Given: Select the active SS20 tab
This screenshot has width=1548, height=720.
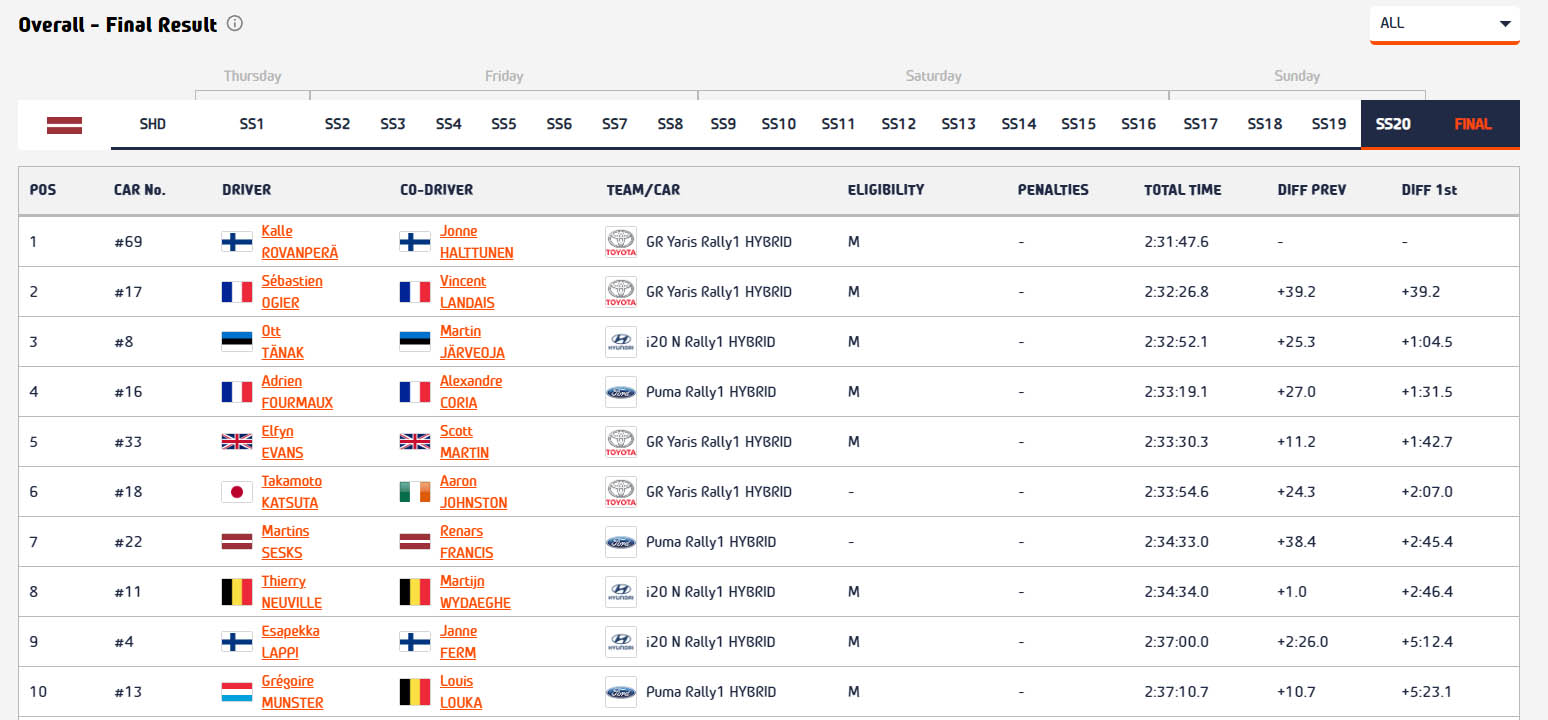Looking at the screenshot, I should coord(1393,125).
